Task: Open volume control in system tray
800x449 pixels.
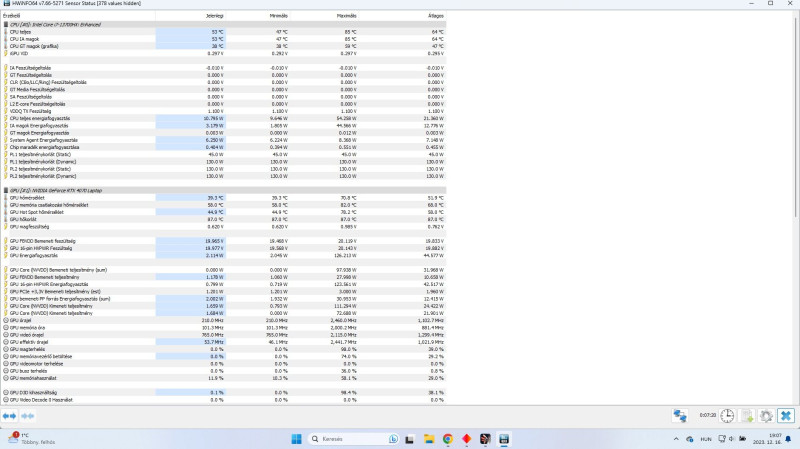Action: (732, 439)
